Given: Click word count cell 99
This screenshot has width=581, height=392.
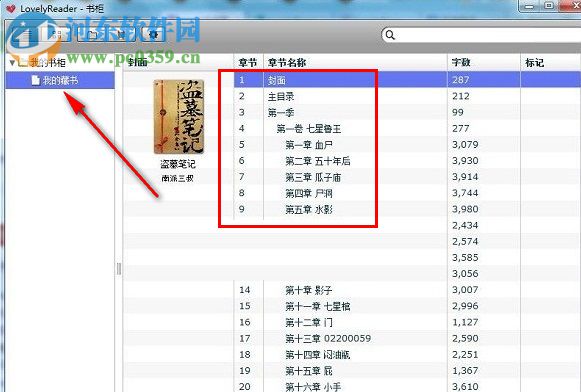Looking at the screenshot, I should coord(458,112).
